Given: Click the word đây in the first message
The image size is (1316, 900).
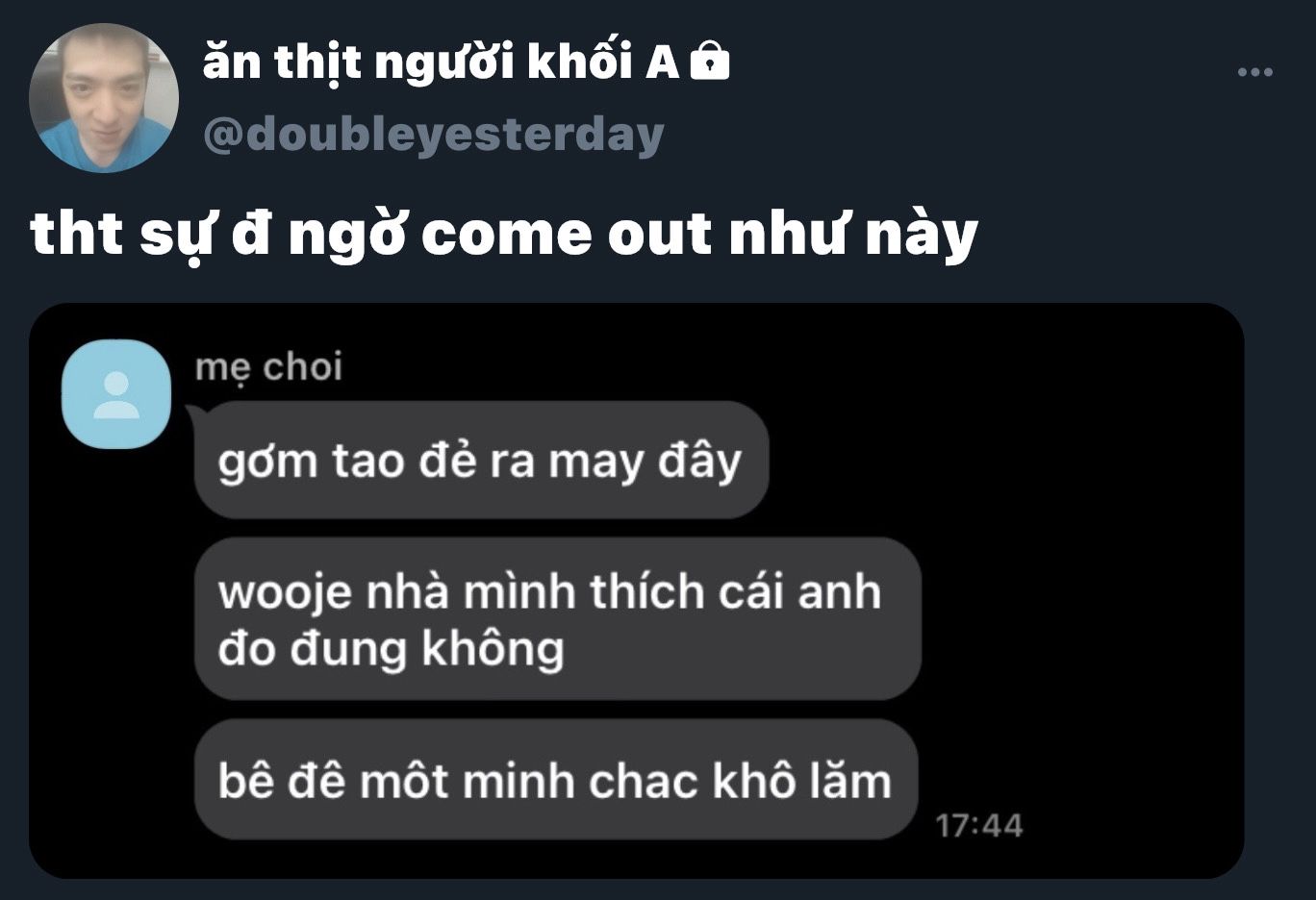Looking at the screenshot, I should 699,462.
